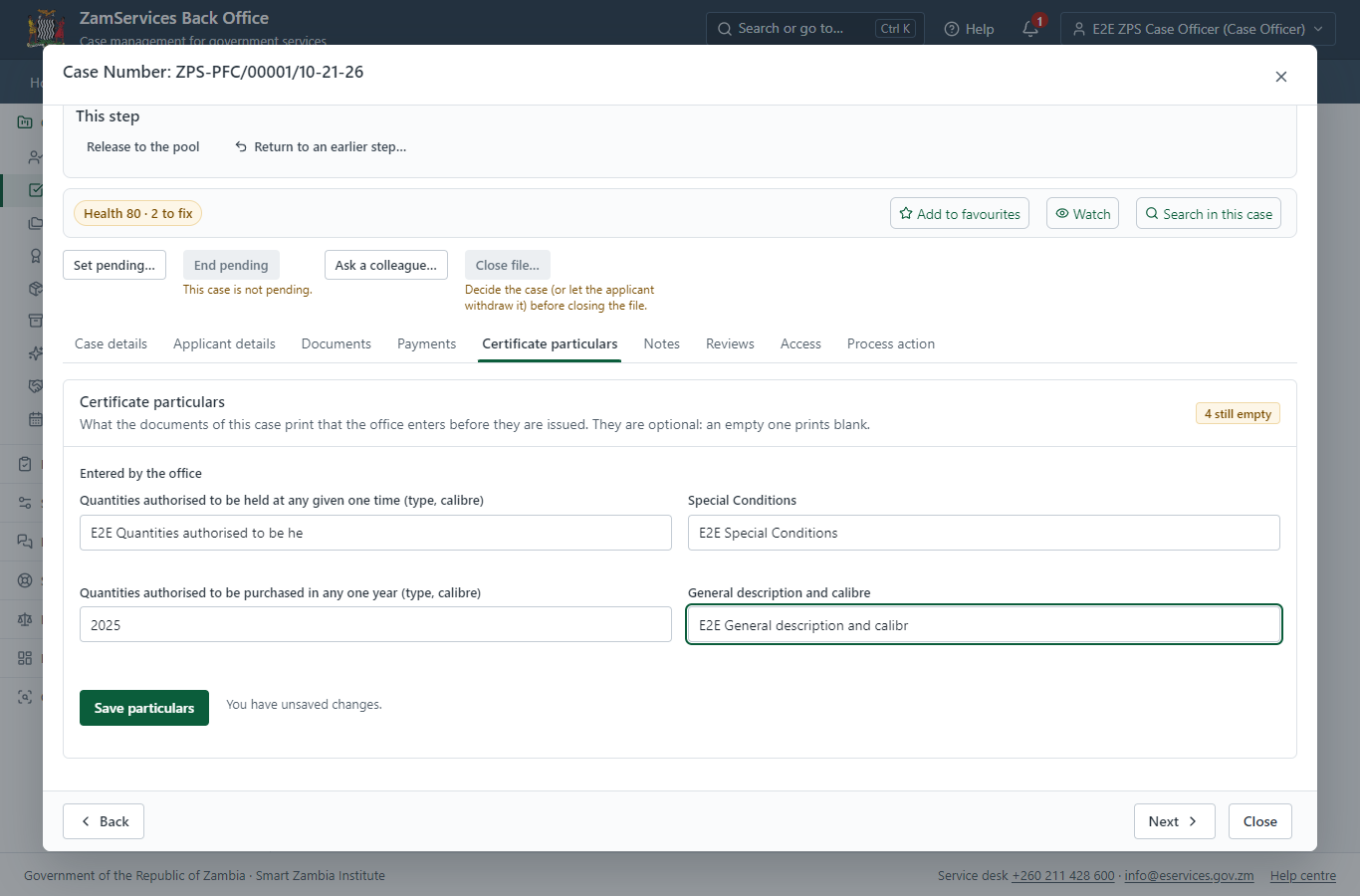Click the Health 80 · 2 to fix badge

138,213
